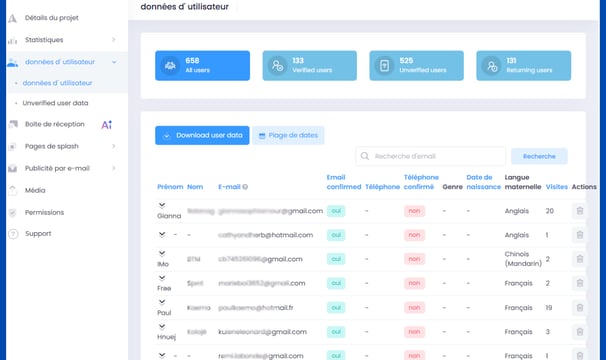This screenshot has width=606, height=360.
Task: Select the 131 Returning users card
Action: point(523,65)
